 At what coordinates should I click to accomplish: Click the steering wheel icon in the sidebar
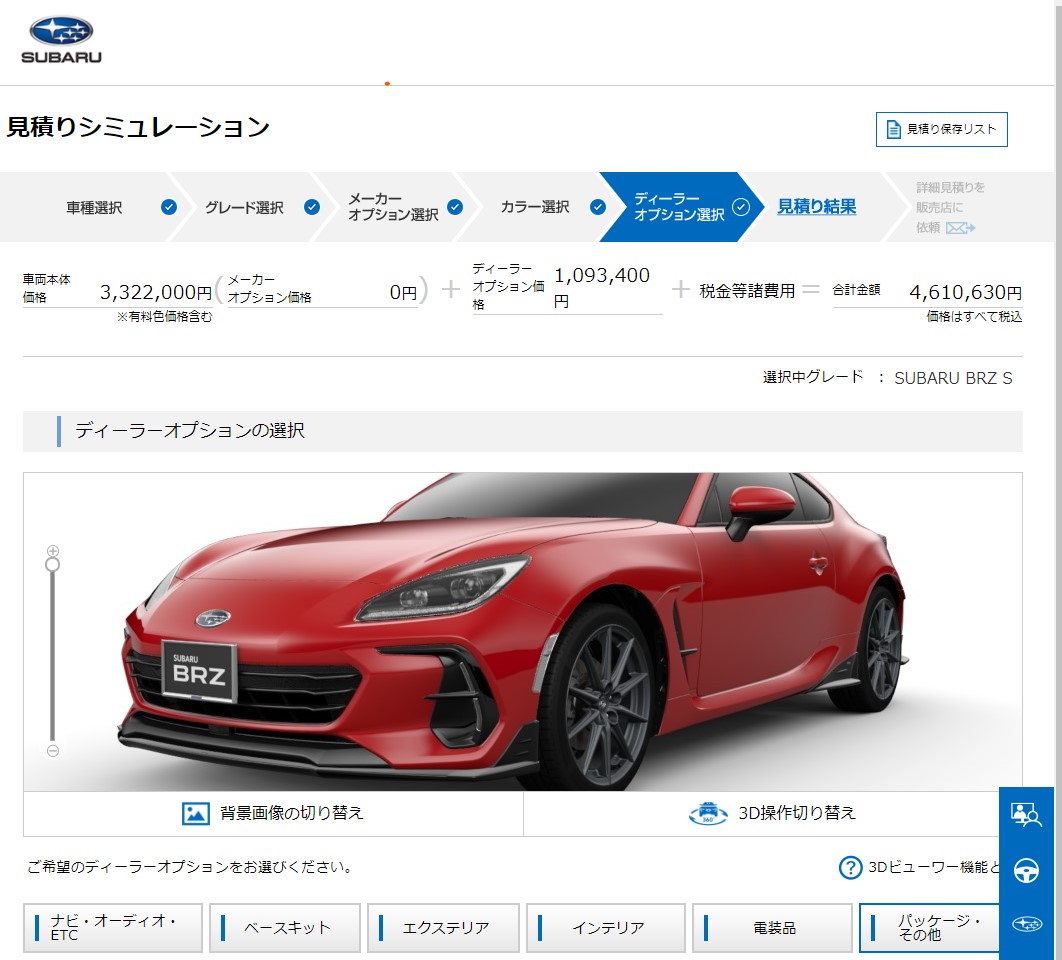click(1026, 870)
